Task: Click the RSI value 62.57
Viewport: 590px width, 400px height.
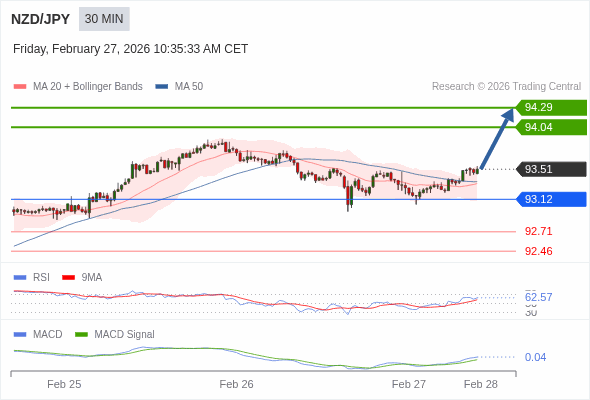Action: pos(538,297)
